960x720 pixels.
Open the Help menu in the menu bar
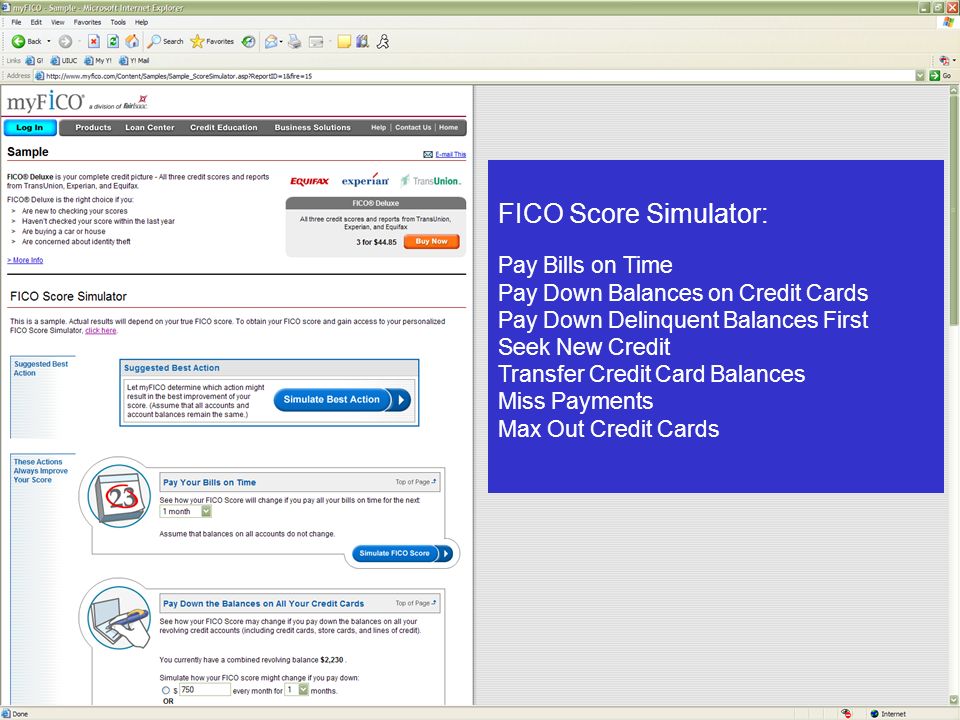coord(141,22)
